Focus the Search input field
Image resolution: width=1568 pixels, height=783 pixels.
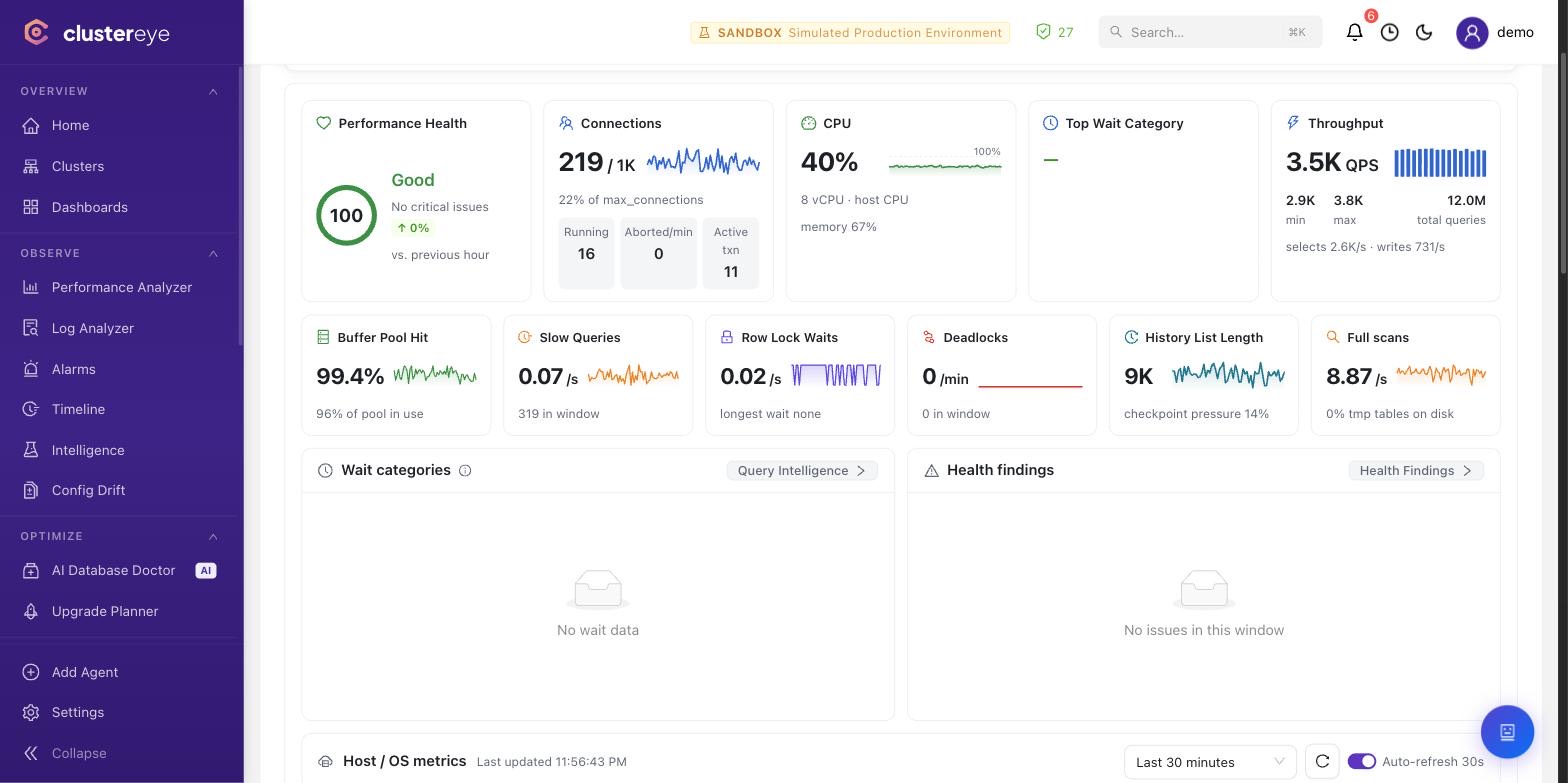pyautogui.click(x=1210, y=32)
